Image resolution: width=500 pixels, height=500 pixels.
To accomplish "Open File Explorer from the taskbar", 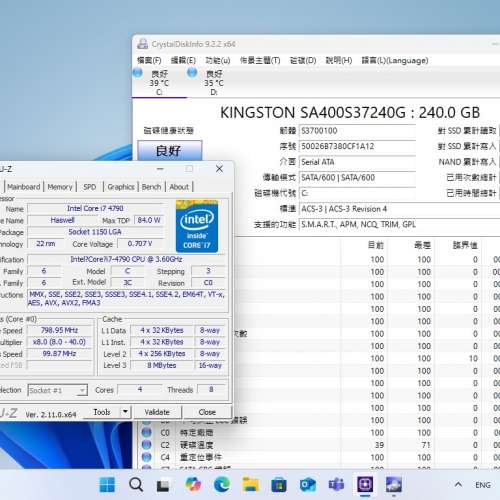I will 251,485.
